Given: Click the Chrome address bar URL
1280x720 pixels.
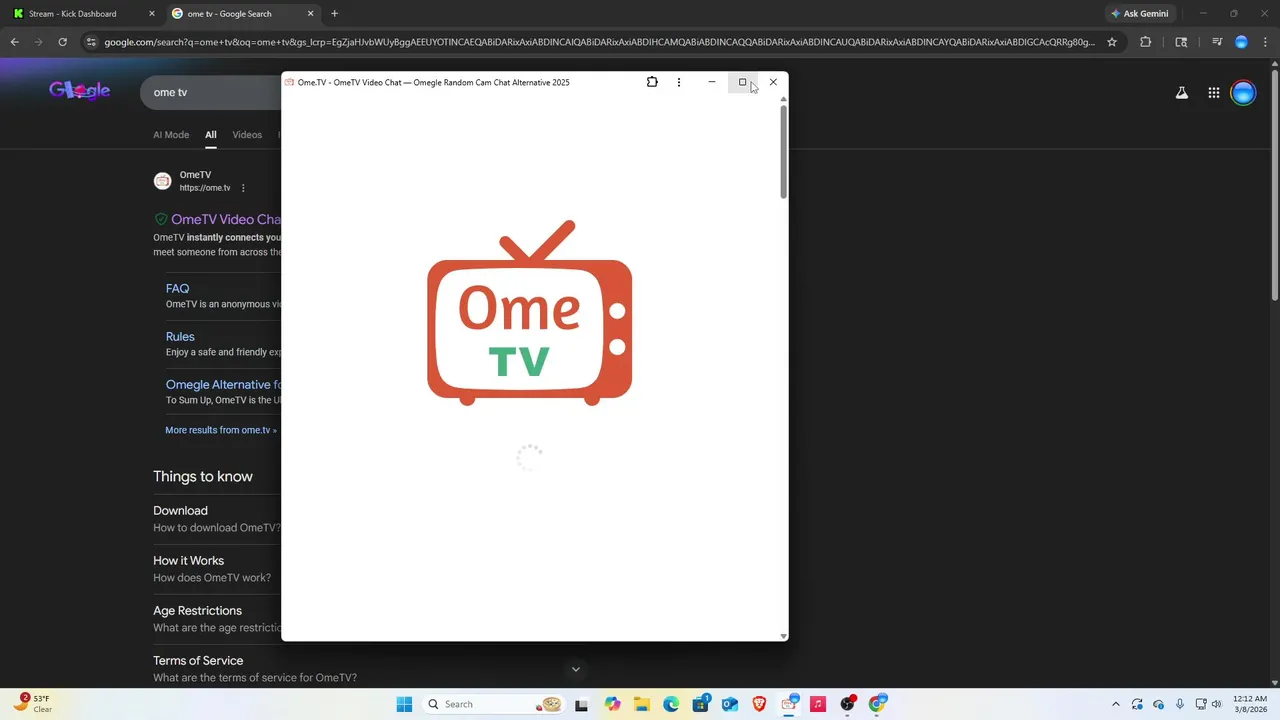Looking at the screenshot, I should (x=599, y=42).
